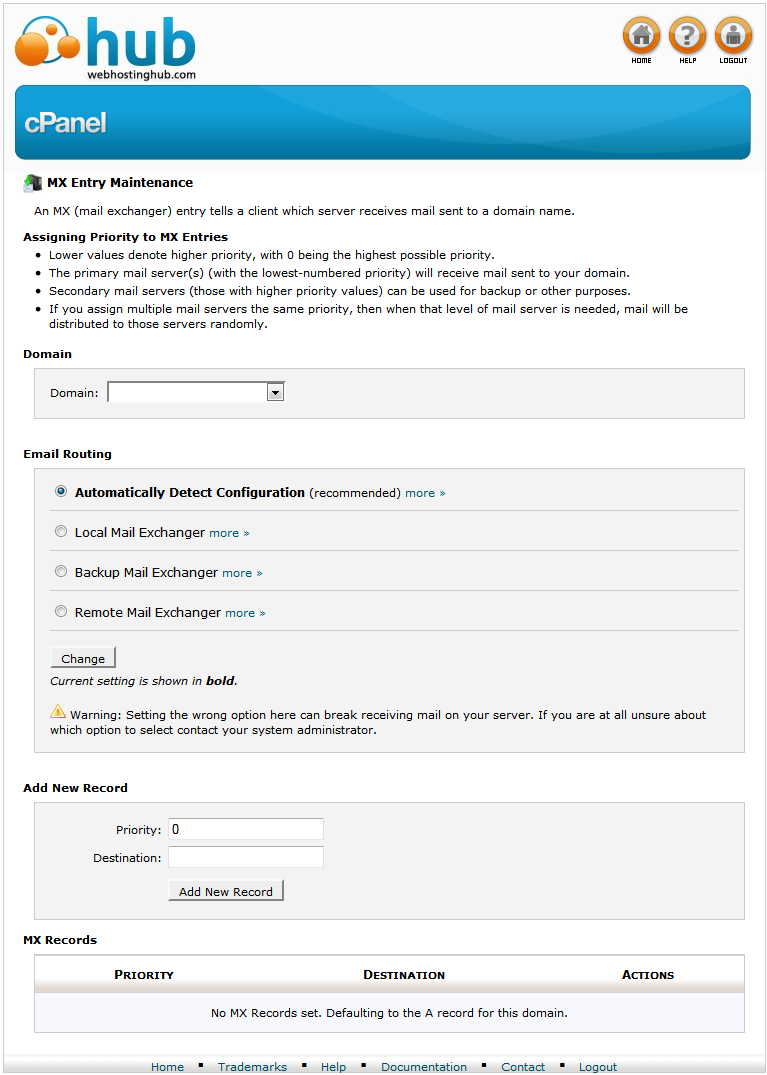Open the Help icon in header

(x=687, y=37)
